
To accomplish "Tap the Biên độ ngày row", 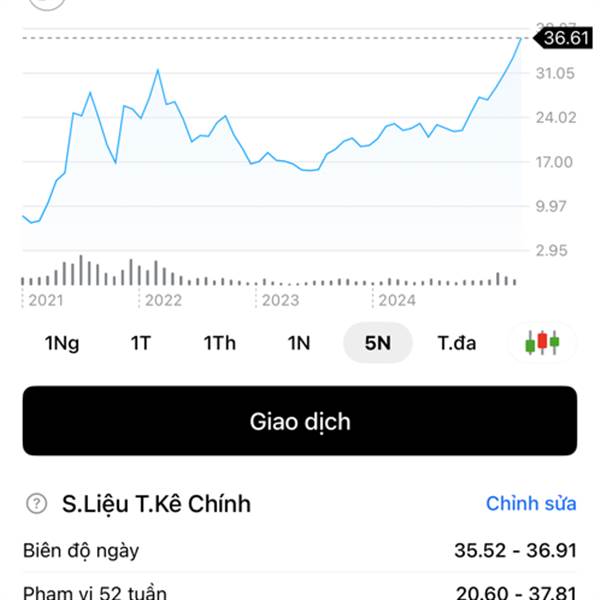I will (x=300, y=550).
